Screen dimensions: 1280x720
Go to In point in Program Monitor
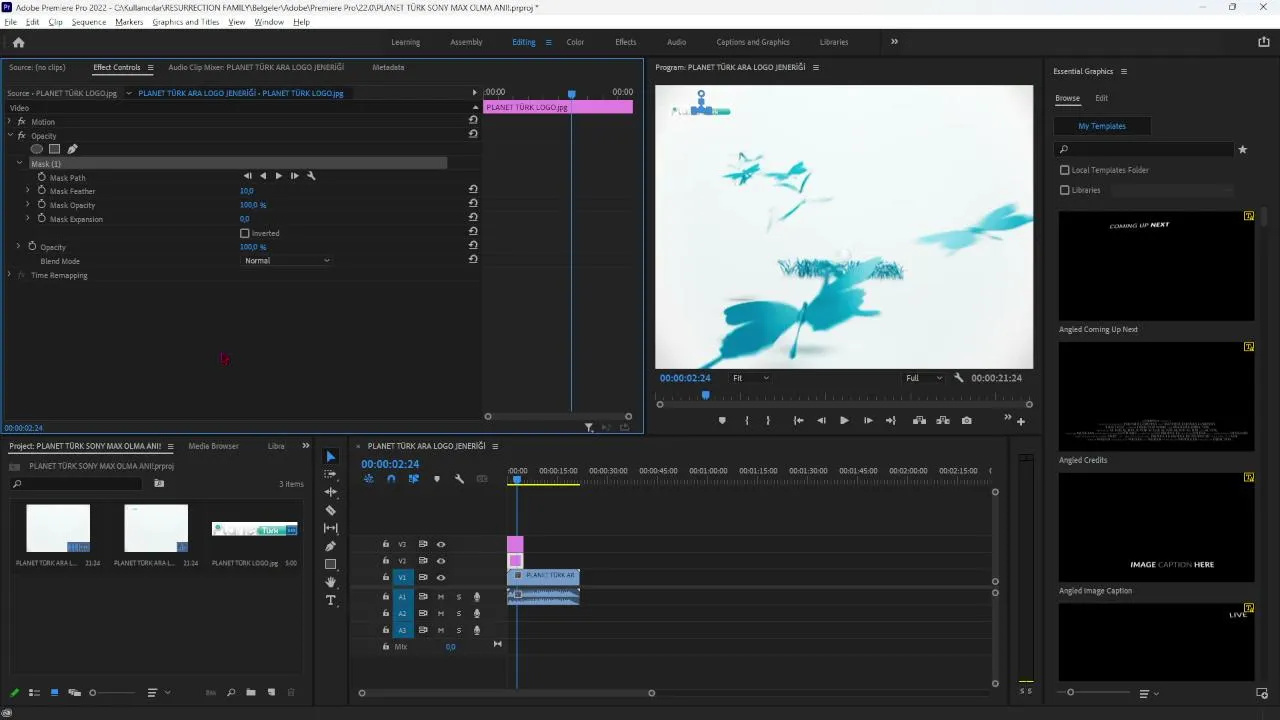[x=798, y=420]
